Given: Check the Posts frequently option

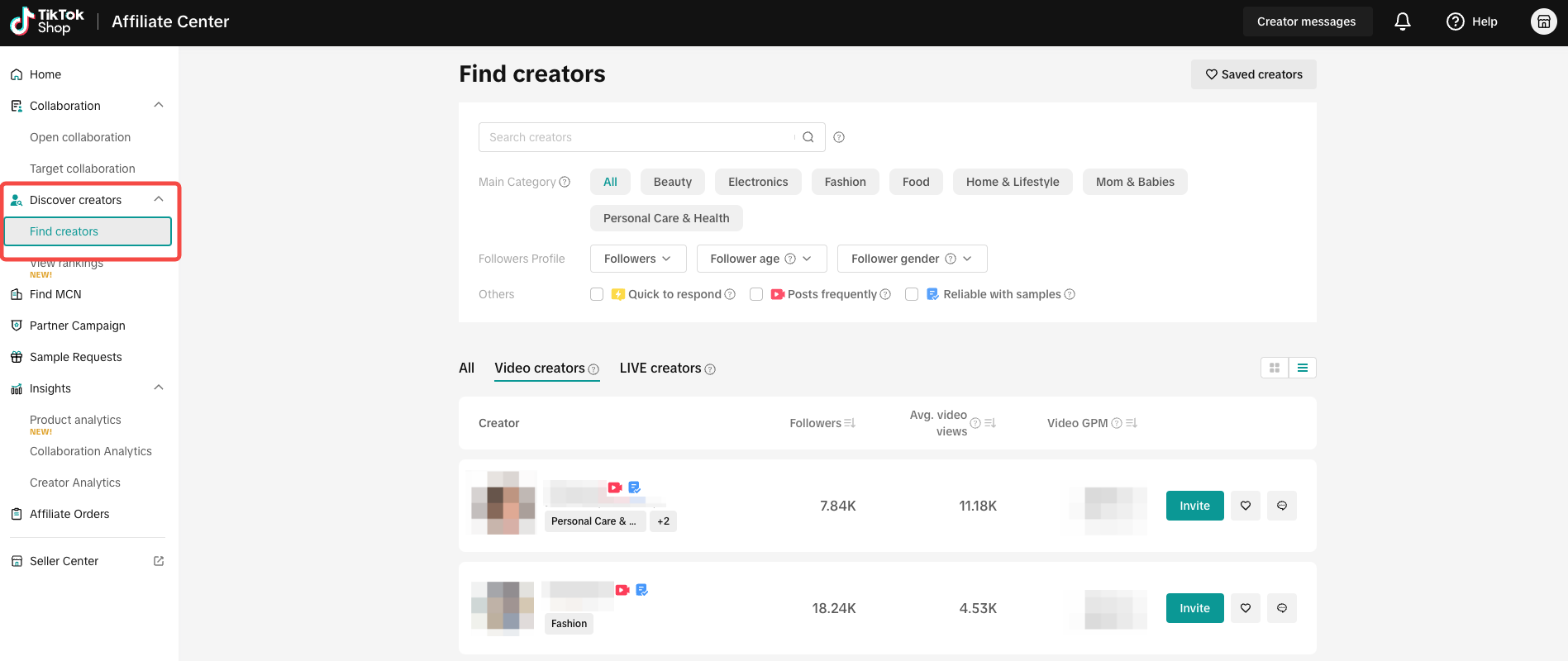Looking at the screenshot, I should (756, 294).
